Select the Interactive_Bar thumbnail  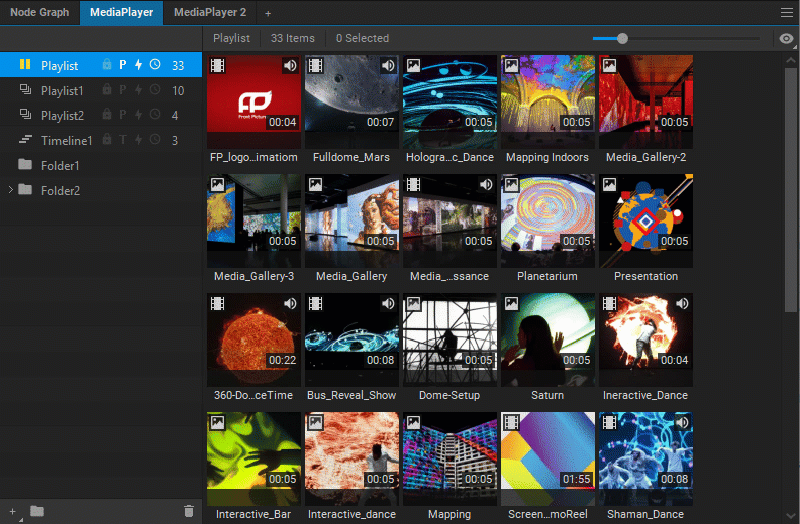(x=254, y=458)
